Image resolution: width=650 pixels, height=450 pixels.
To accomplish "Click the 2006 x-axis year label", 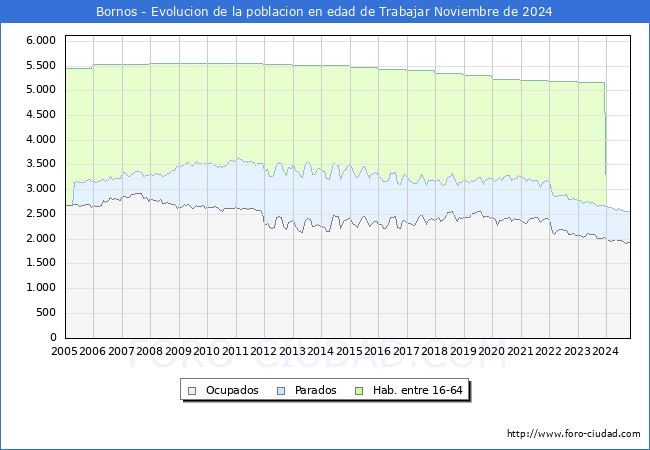I will tap(92, 351).
